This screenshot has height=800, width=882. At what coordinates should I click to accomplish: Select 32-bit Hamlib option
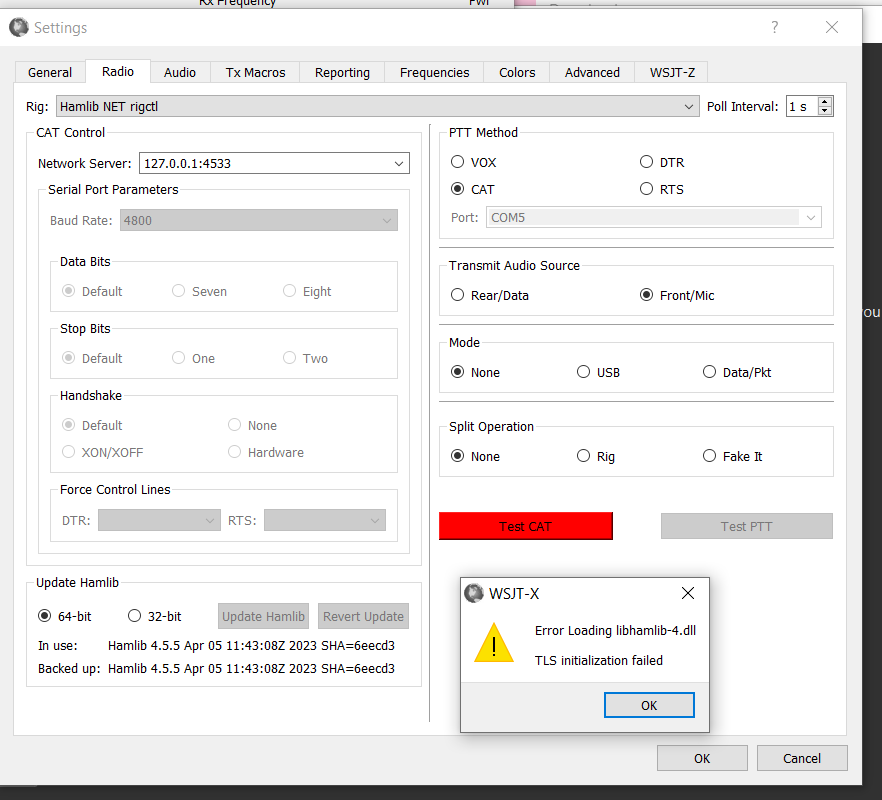tap(154, 616)
